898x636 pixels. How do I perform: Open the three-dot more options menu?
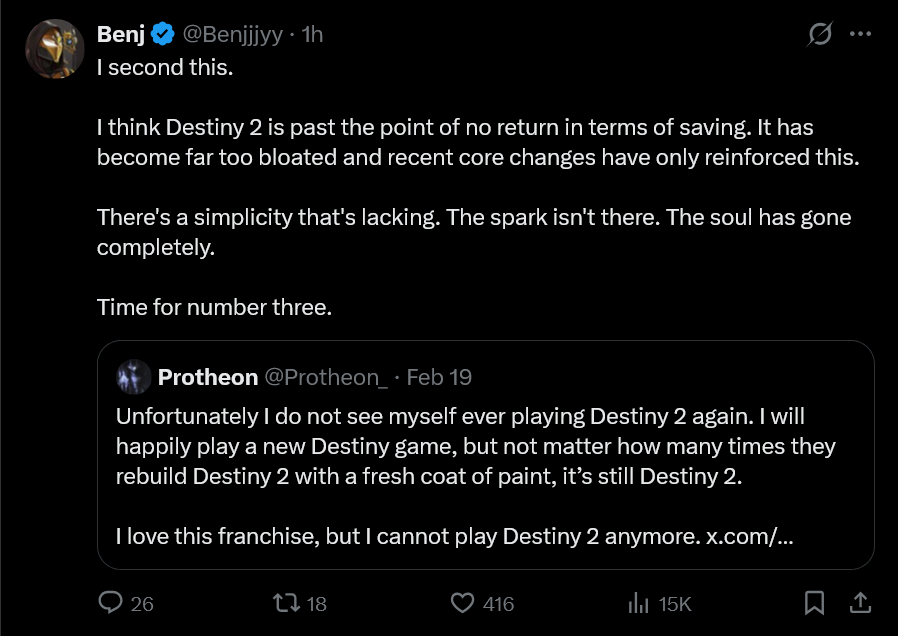pos(860,33)
